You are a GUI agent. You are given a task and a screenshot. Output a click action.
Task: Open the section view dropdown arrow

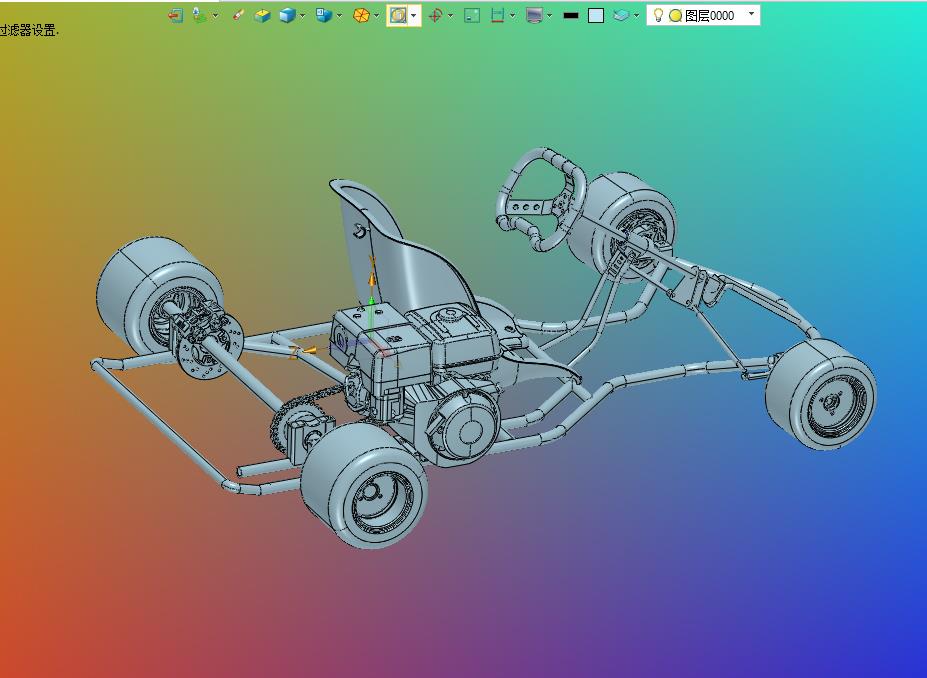(513, 16)
